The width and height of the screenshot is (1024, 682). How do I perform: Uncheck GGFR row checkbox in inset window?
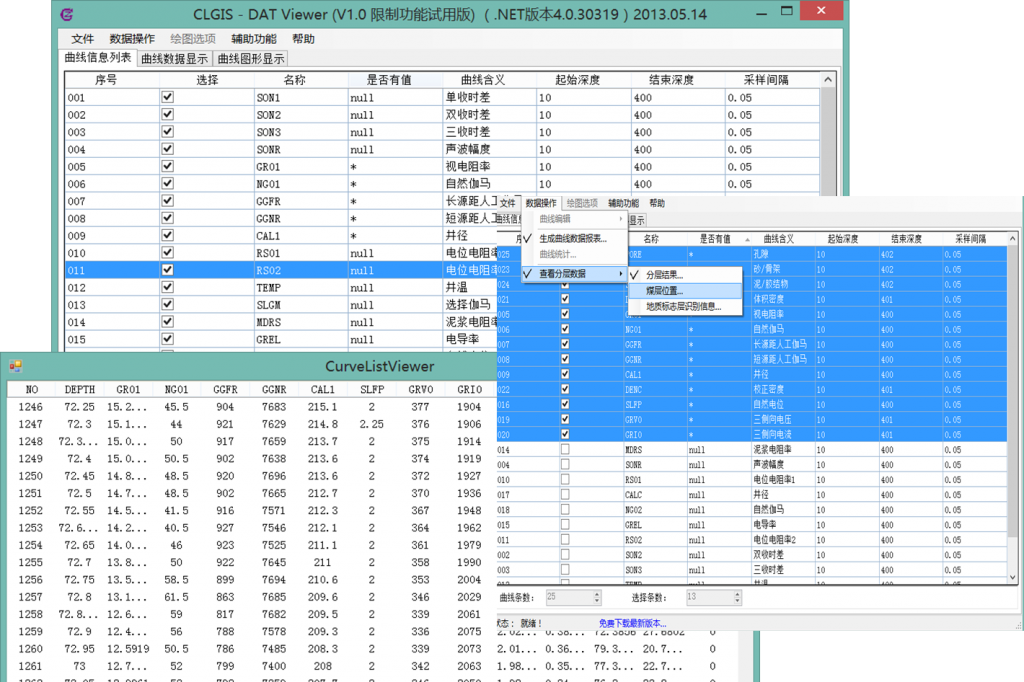click(565, 344)
